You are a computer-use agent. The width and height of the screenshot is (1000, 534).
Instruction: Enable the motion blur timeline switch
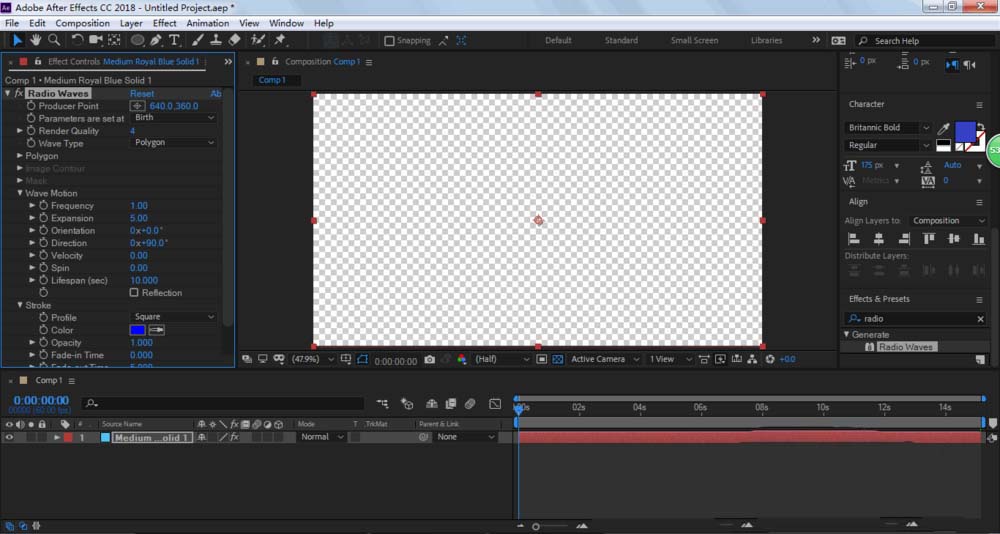pos(470,403)
